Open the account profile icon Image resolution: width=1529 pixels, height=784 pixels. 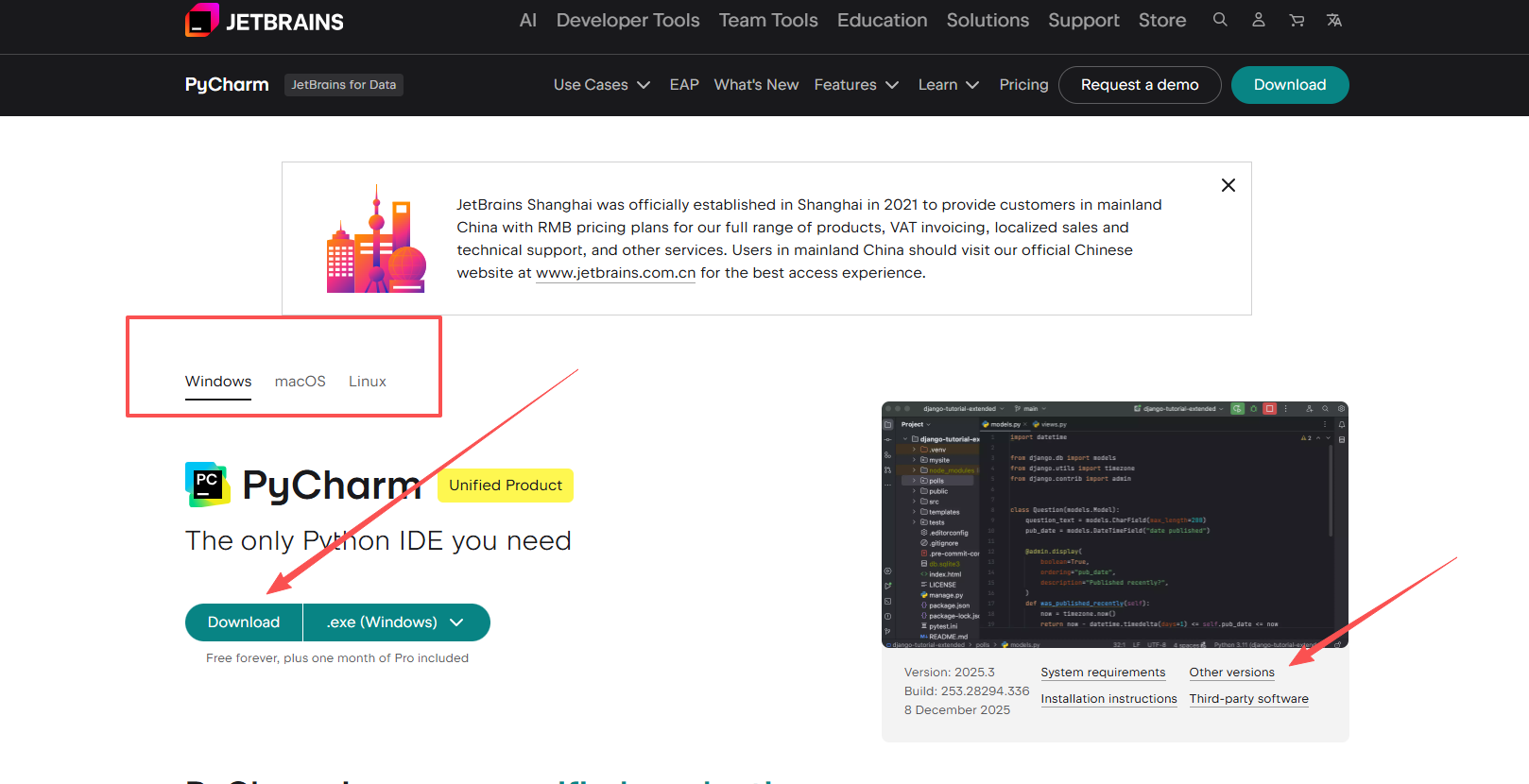(x=1259, y=20)
